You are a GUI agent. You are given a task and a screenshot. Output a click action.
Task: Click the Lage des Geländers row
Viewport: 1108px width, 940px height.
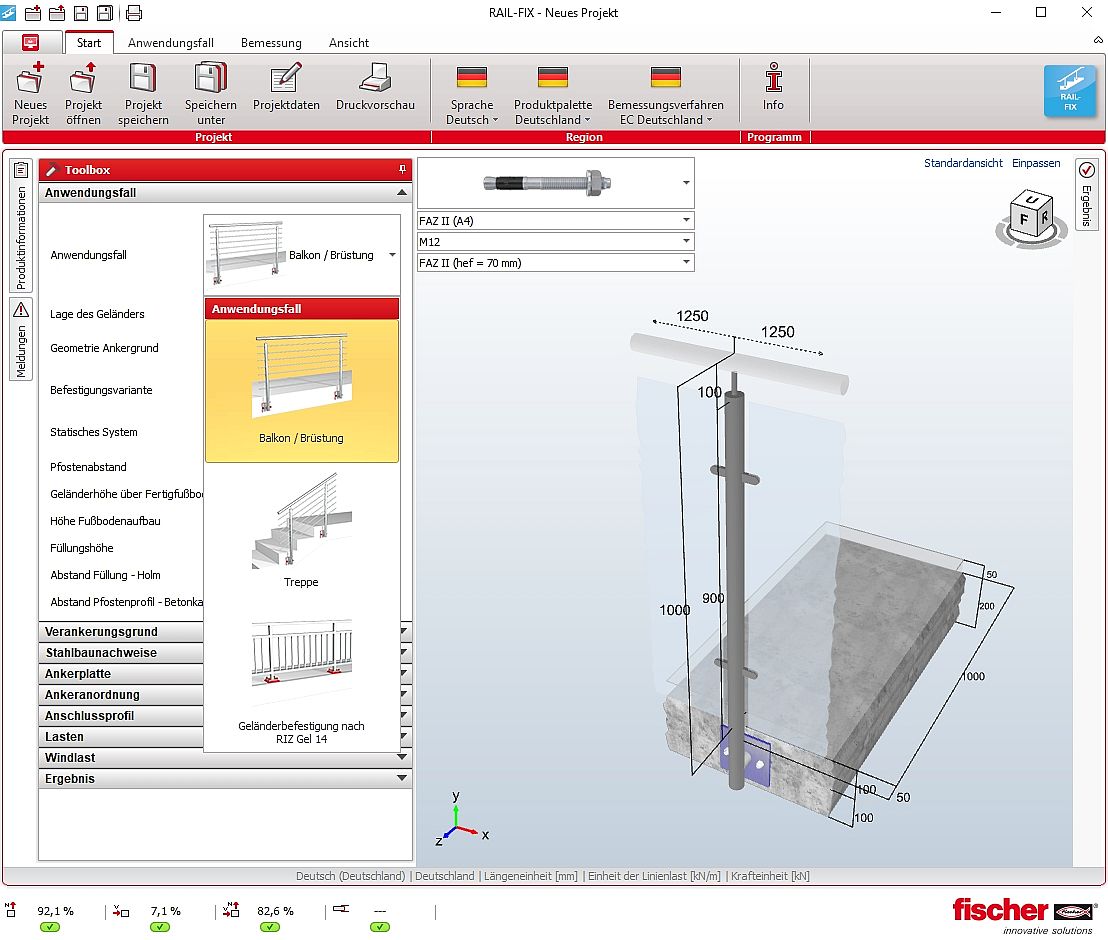click(x=98, y=314)
